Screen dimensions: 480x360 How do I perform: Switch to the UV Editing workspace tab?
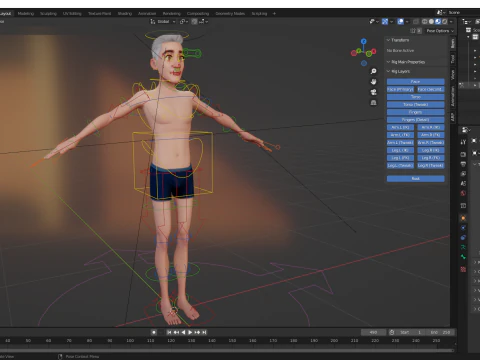[x=72, y=14]
